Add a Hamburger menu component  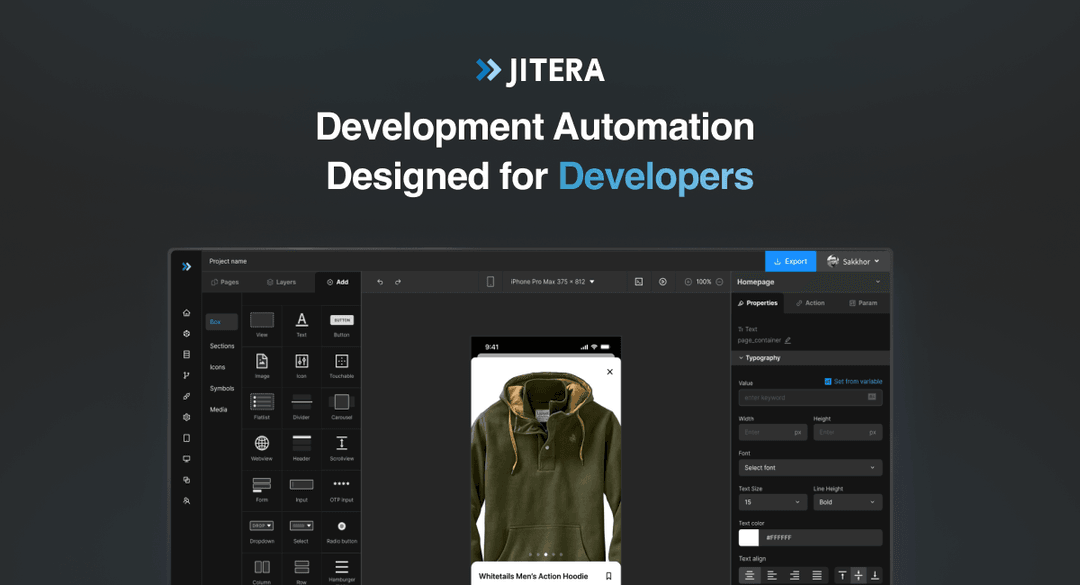tap(340, 567)
